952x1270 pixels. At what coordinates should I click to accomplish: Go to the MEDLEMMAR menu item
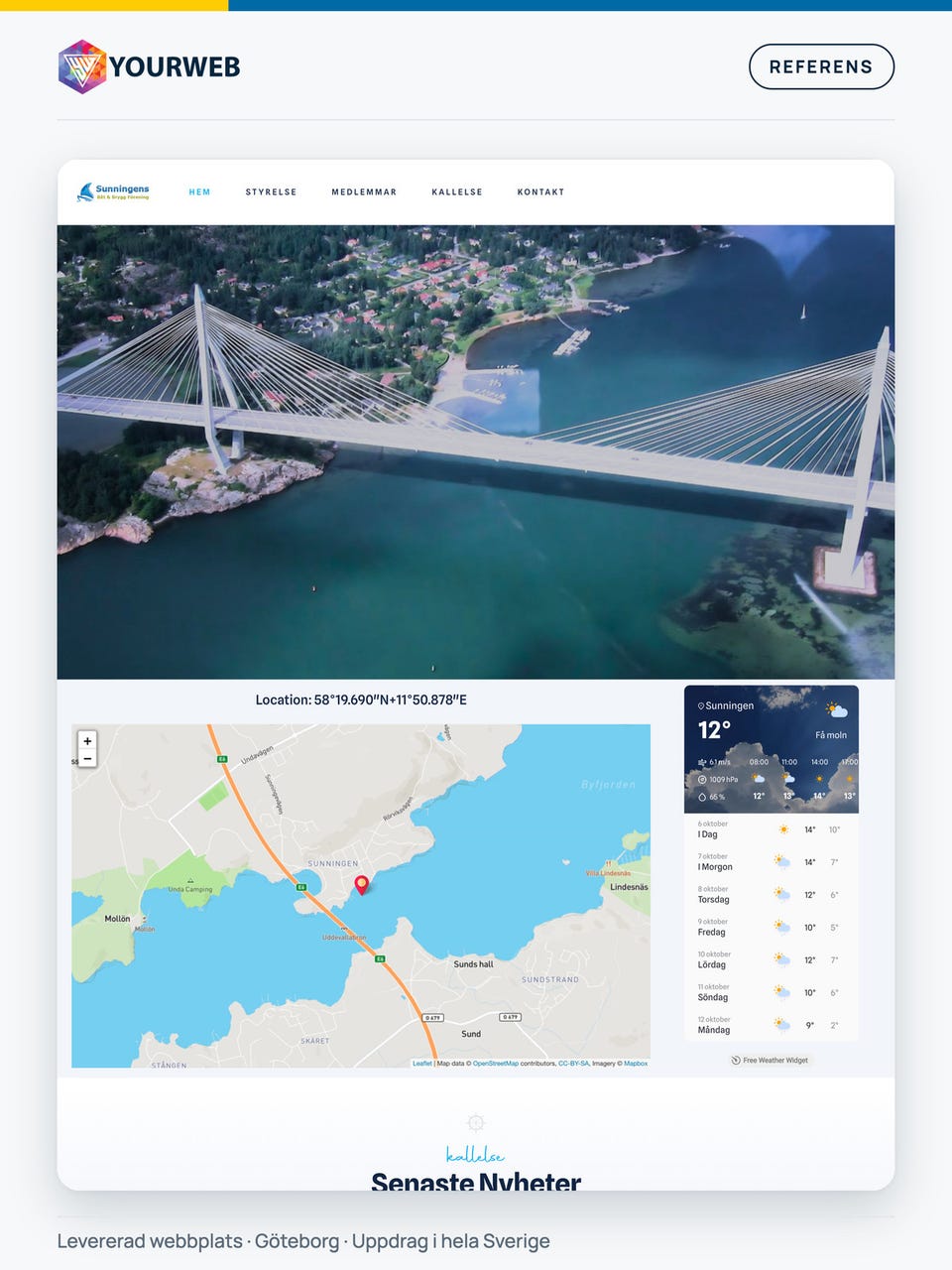click(364, 192)
